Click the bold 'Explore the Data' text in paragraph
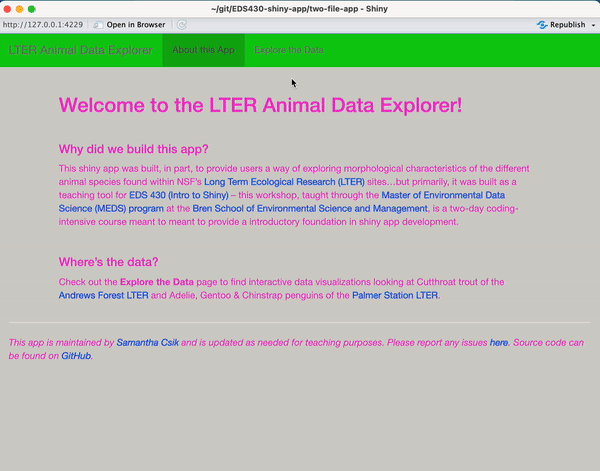This screenshot has width=600, height=471. [157, 282]
